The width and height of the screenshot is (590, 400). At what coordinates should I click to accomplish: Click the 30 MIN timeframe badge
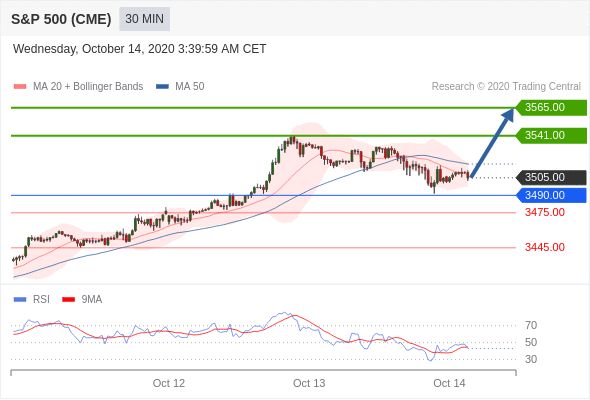coord(144,19)
